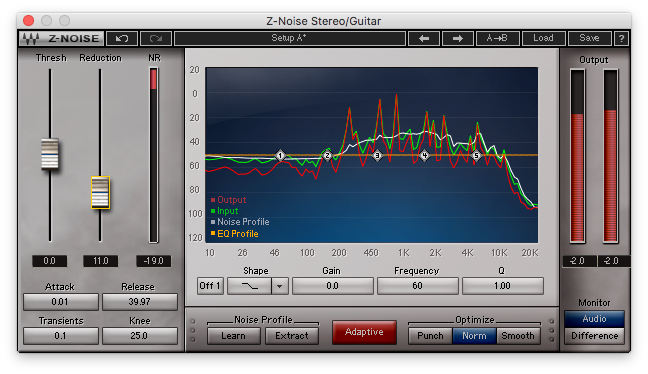Click the left output meter
Viewport: 648px width, 374px height.
577,156
